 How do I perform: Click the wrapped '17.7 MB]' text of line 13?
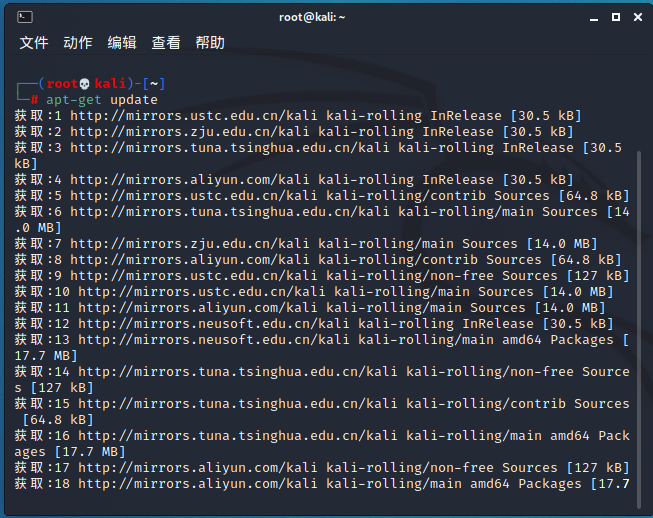coord(46,356)
